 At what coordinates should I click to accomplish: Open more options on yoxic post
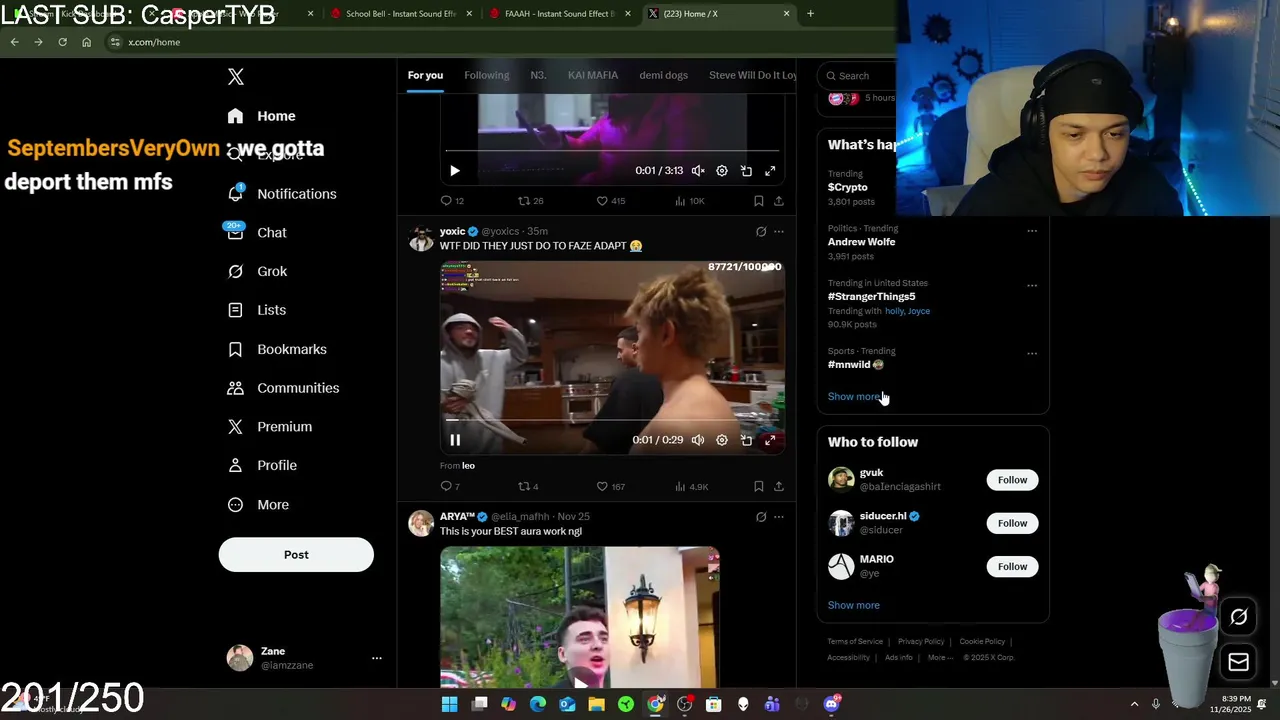pyautogui.click(x=779, y=232)
